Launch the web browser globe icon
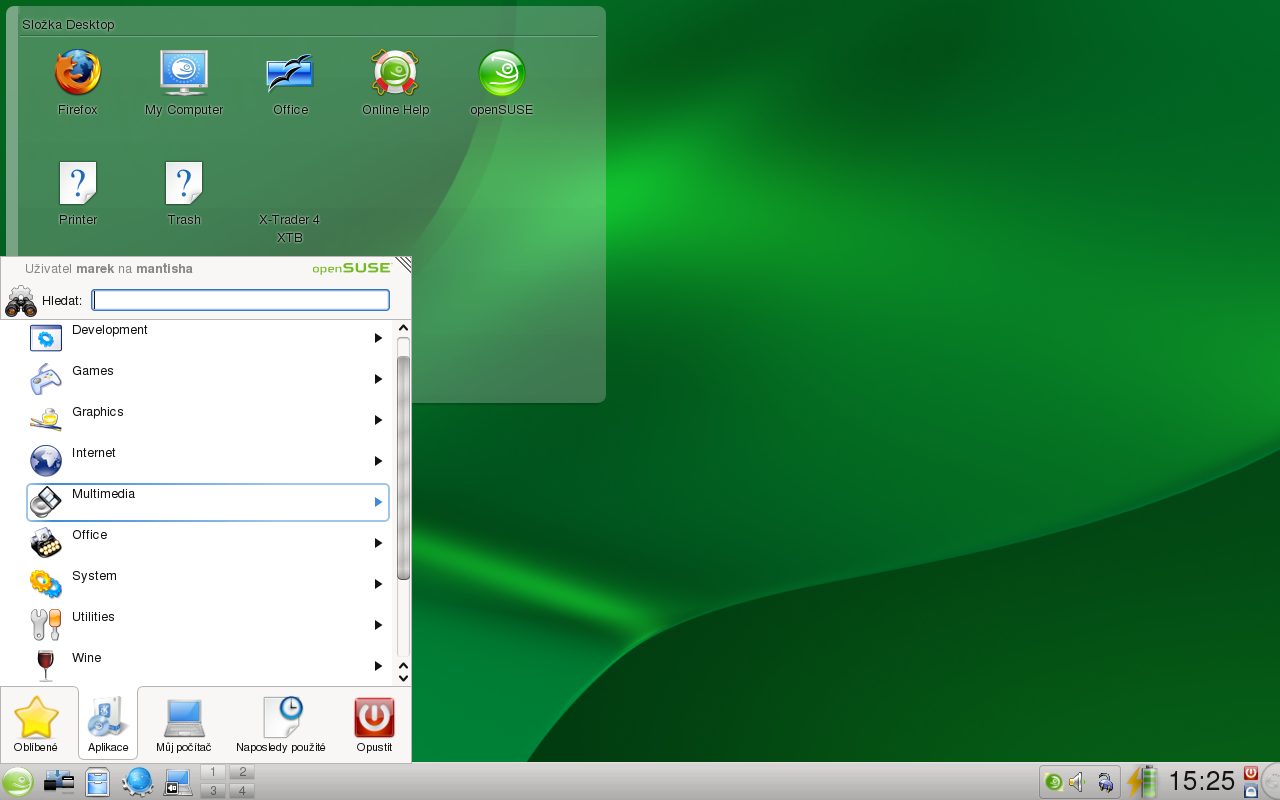The height and width of the screenshot is (800, 1280). 137,782
